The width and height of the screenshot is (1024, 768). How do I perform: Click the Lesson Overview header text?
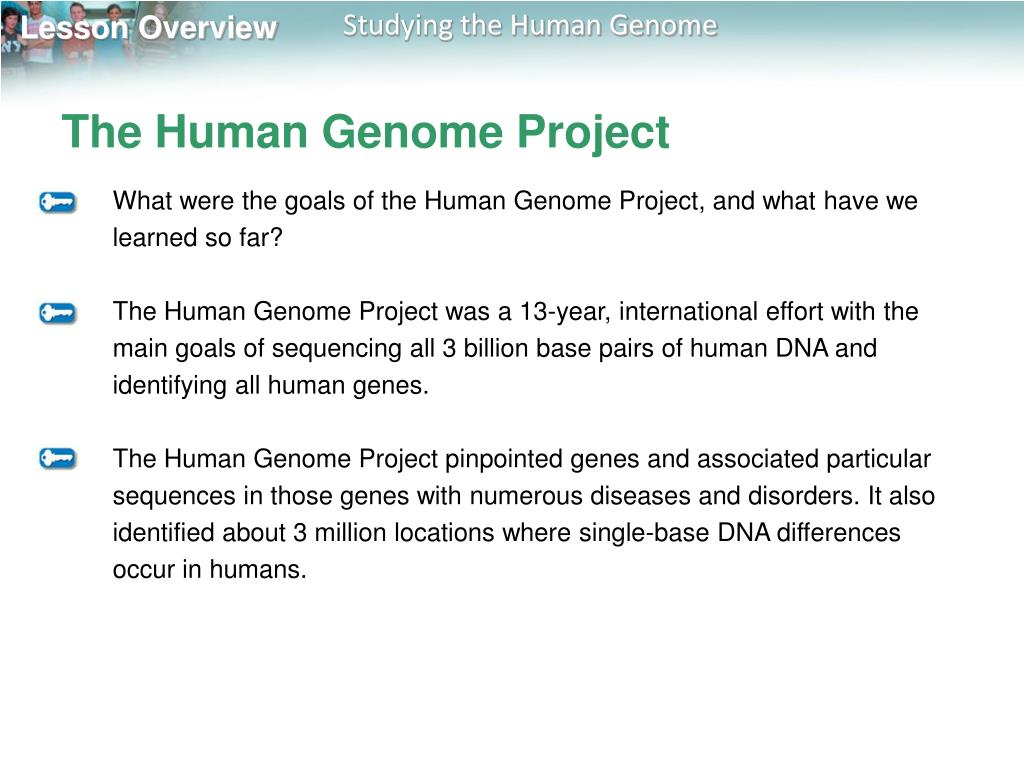[x=149, y=28]
